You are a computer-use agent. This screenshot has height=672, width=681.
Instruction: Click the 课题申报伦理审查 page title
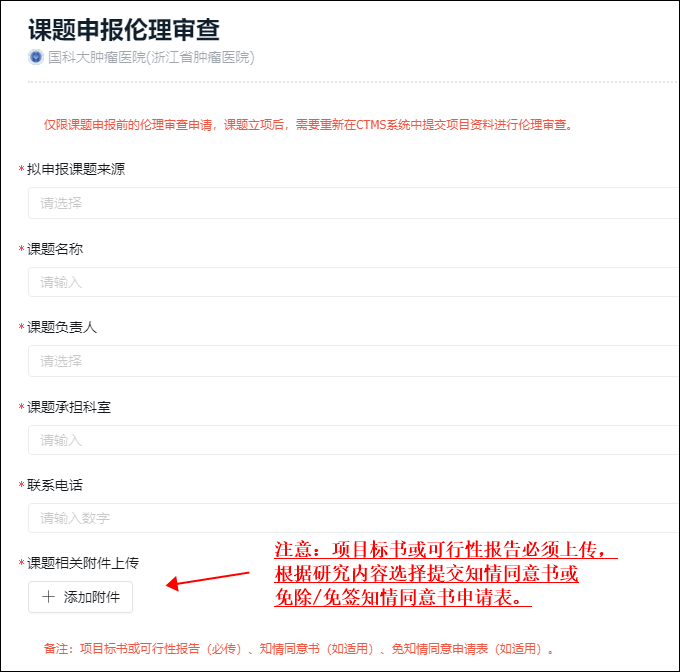[124, 30]
